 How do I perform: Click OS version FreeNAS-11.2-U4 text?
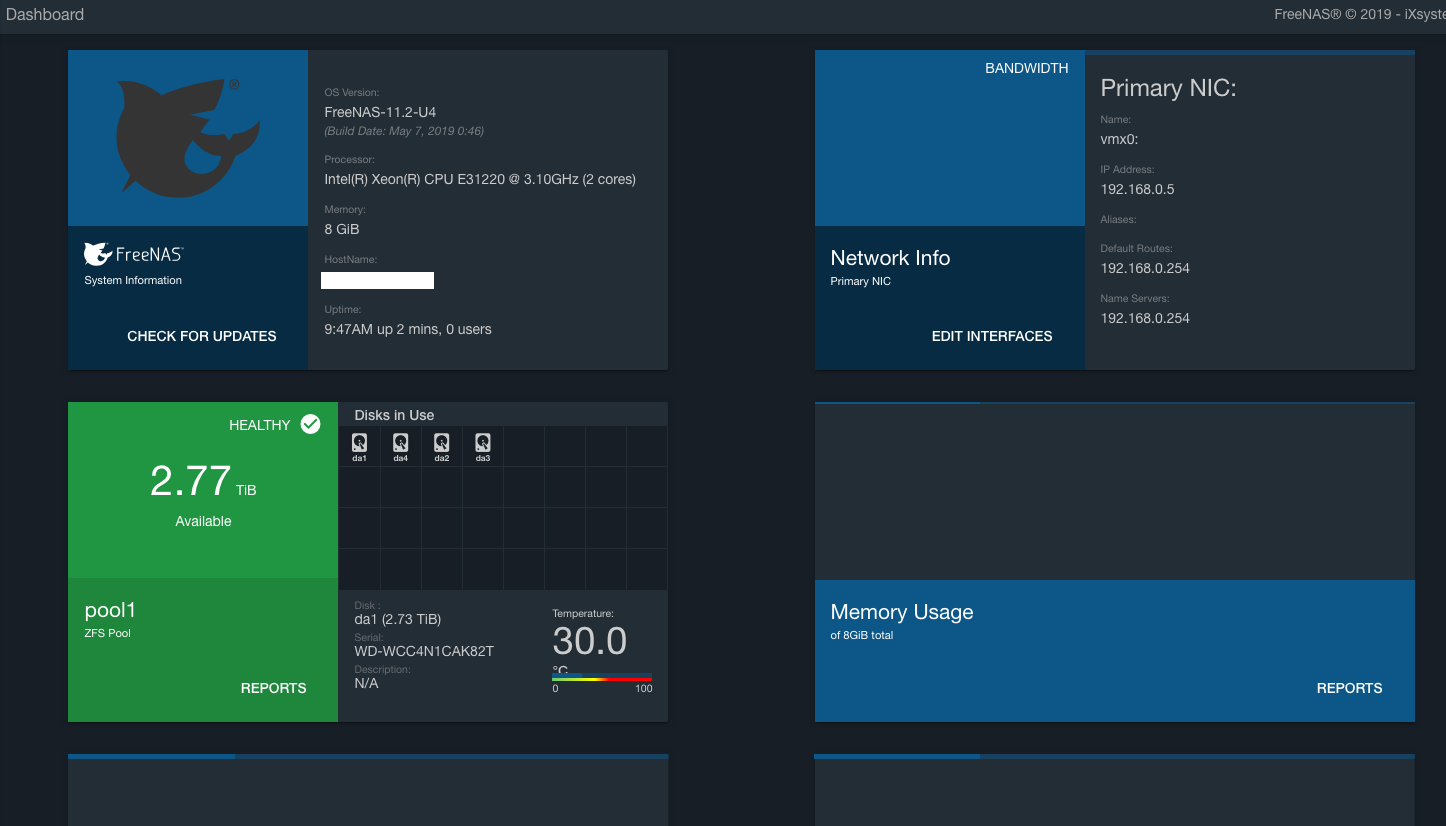pyautogui.click(x=380, y=112)
